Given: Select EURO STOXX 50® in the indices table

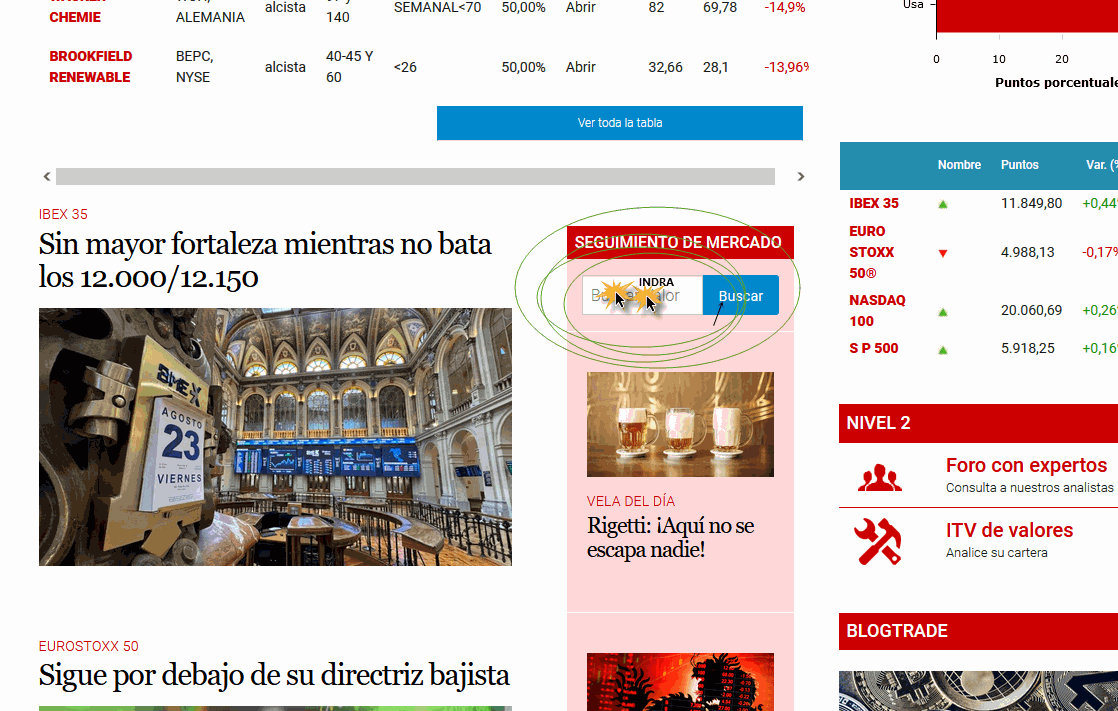Looking at the screenshot, I should [871, 252].
